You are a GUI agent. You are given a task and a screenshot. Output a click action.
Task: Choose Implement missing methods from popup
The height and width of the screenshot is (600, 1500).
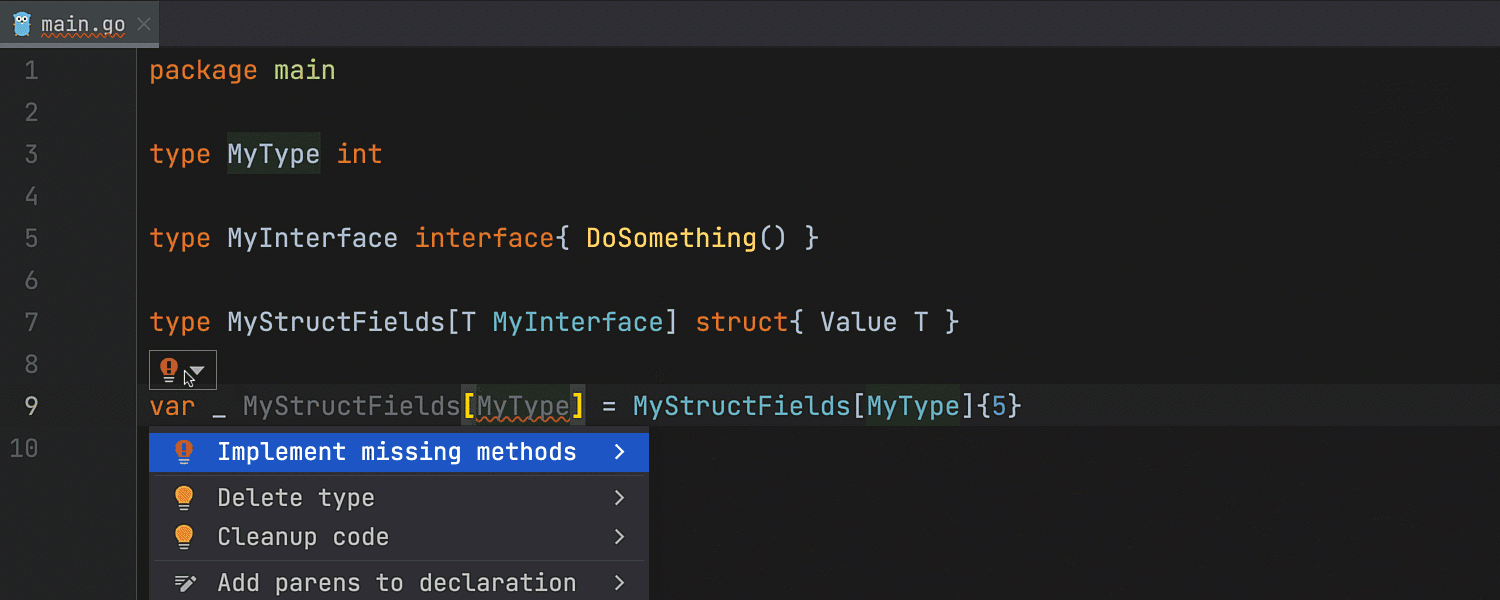(x=396, y=452)
